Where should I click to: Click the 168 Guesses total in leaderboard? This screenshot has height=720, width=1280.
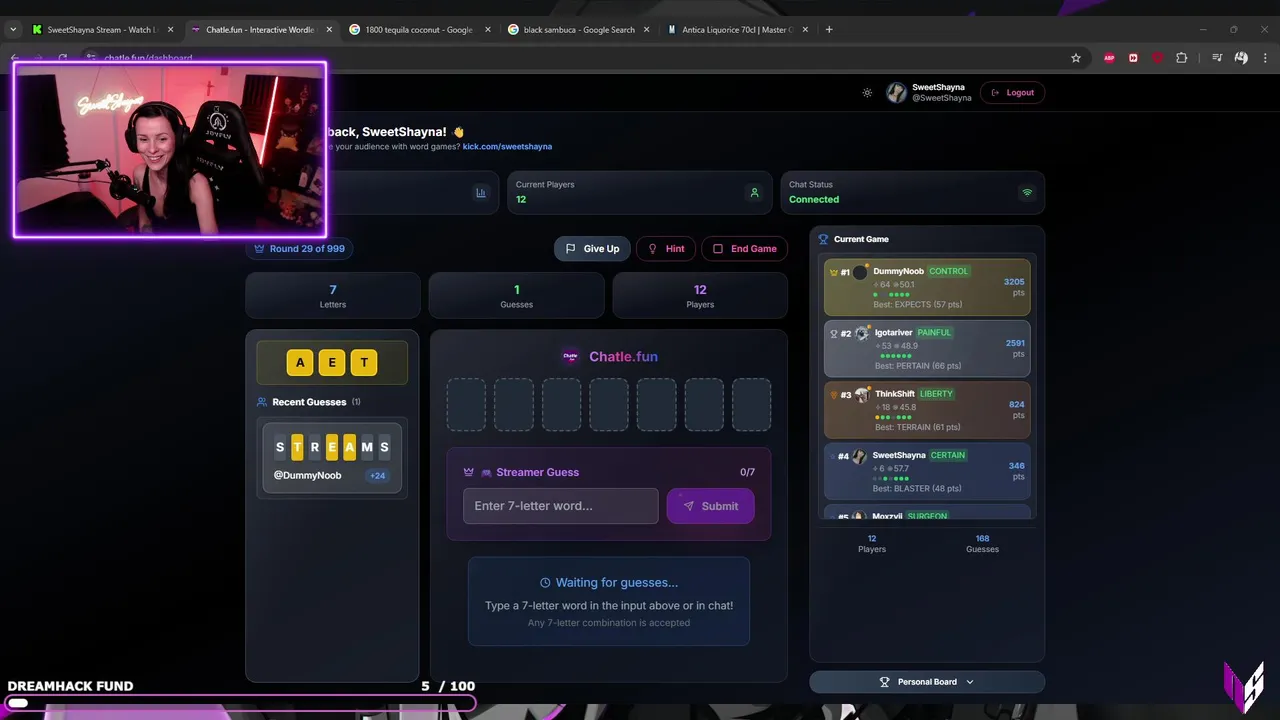pyautogui.click(x=982, y=544)
